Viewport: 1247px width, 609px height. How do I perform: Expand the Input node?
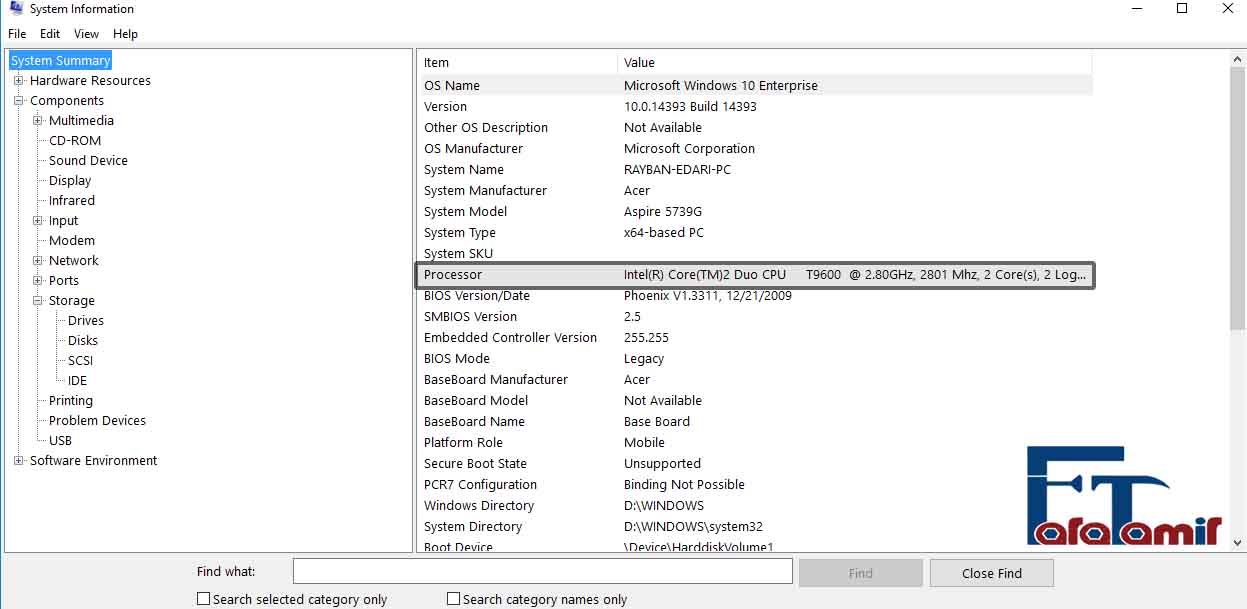[38, 221]
